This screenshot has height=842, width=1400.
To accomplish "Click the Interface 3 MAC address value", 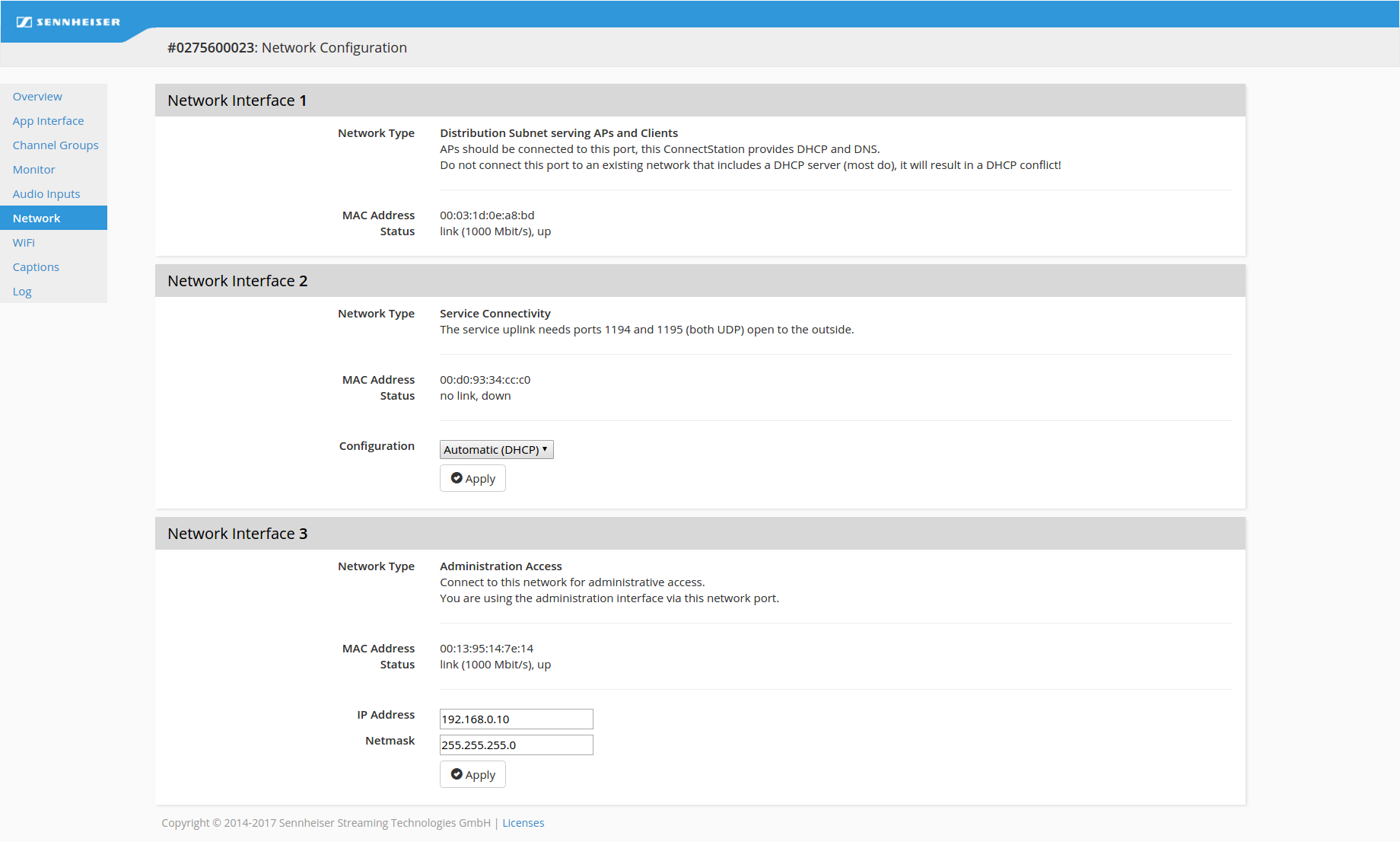I will pos(486,649).
